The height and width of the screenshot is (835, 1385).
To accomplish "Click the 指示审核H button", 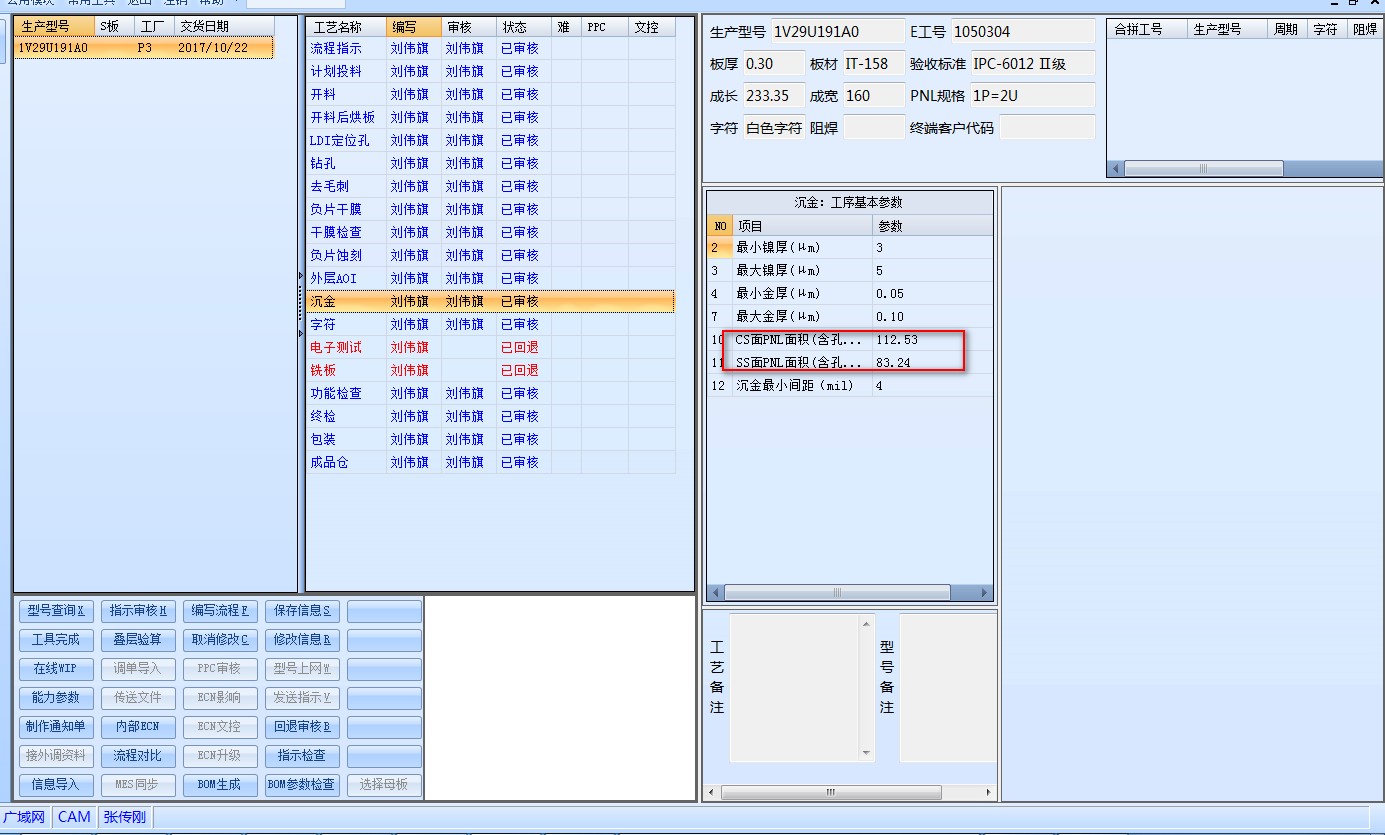I will click(138, 611).
